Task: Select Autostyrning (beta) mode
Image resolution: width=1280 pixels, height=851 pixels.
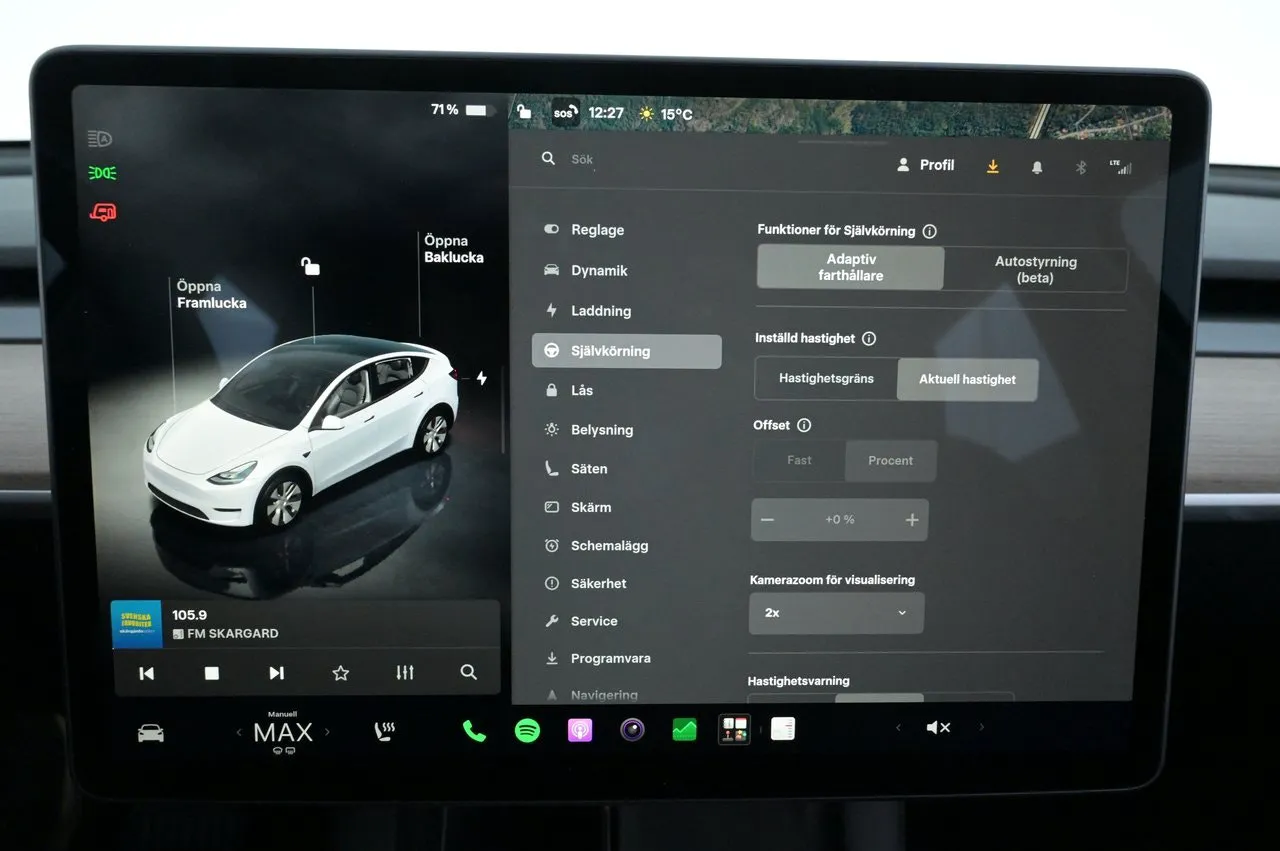Action: [1035, 269]
